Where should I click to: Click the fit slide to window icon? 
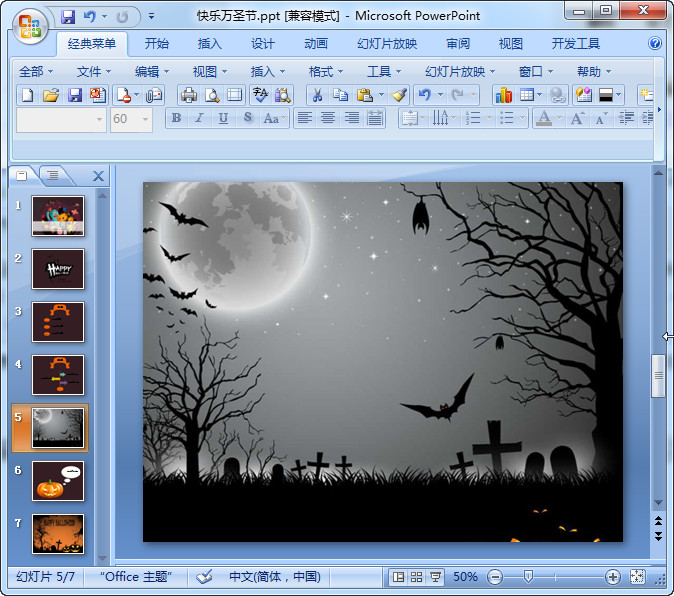pyautogui.click(x=639, y=577)
